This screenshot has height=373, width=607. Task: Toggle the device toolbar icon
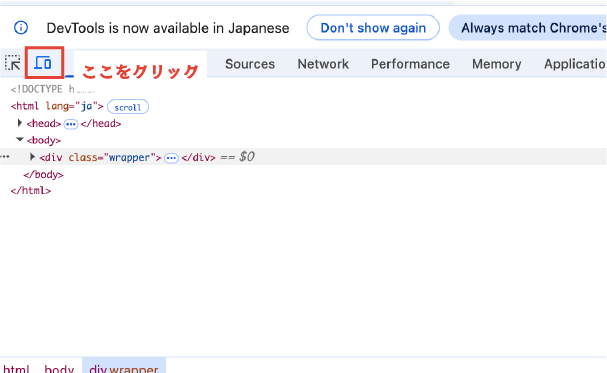point(43,62)
